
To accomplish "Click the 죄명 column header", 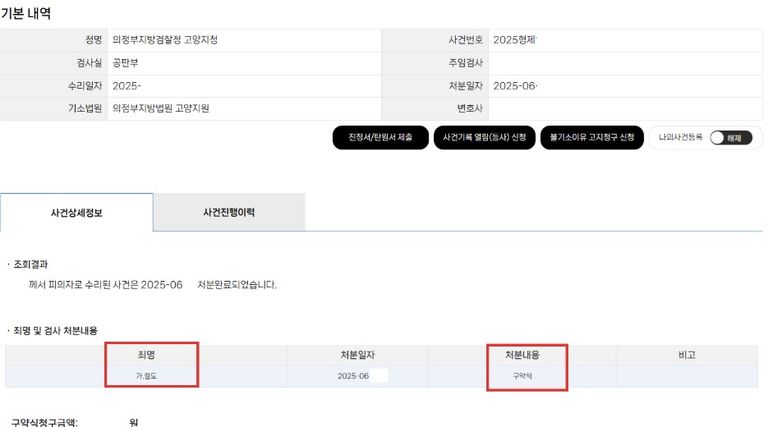I will (146, 354).
